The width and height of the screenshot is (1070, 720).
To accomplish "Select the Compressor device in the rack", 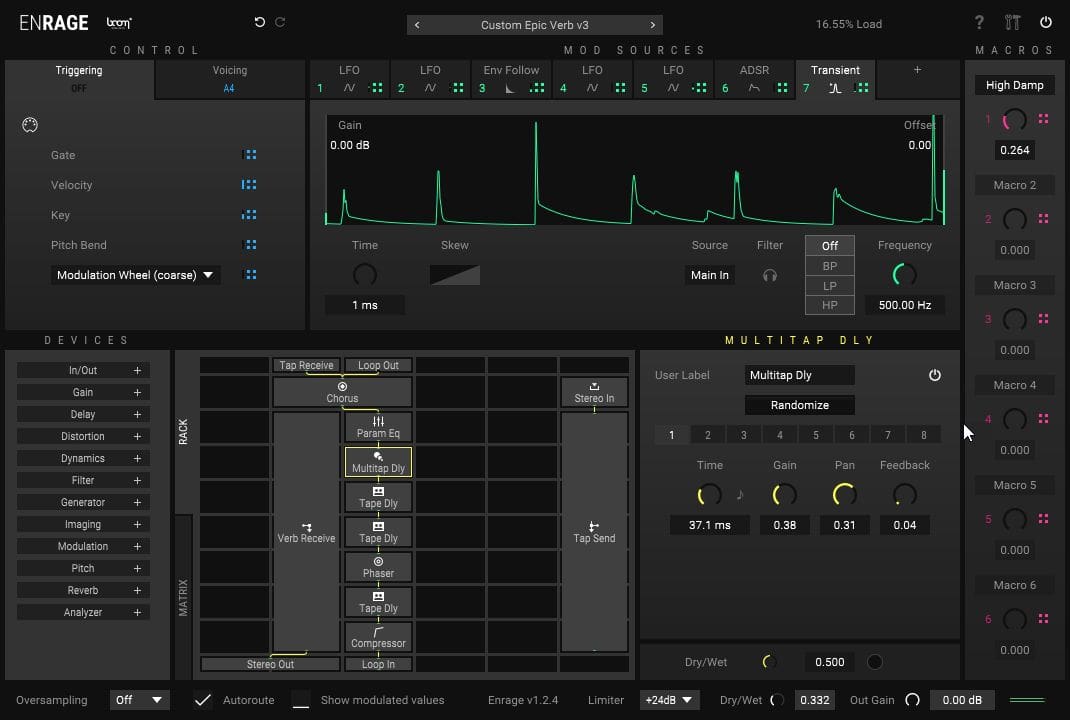I will point(378,637).
